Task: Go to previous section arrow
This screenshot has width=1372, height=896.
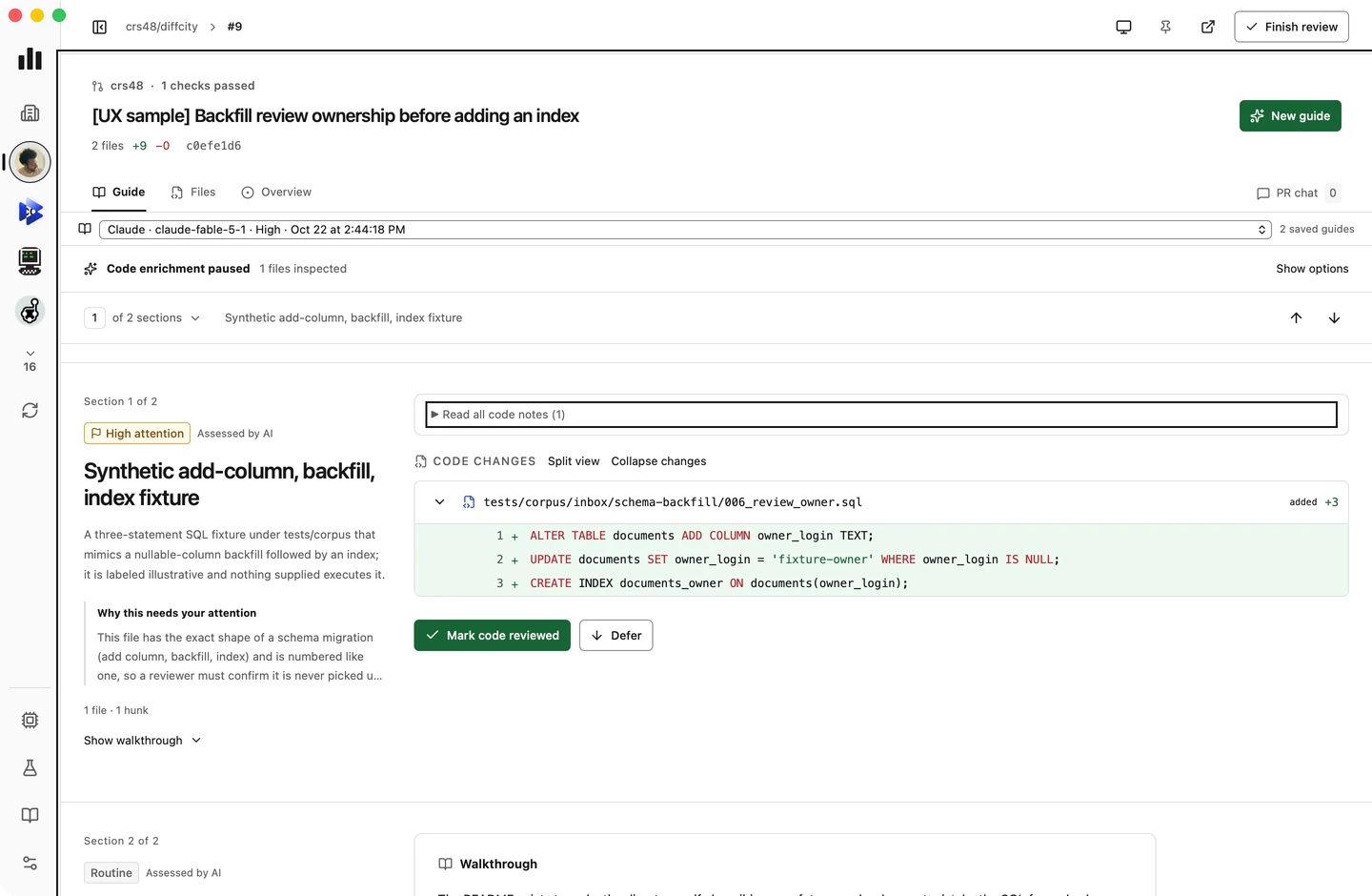Action: click(1296, 318)
